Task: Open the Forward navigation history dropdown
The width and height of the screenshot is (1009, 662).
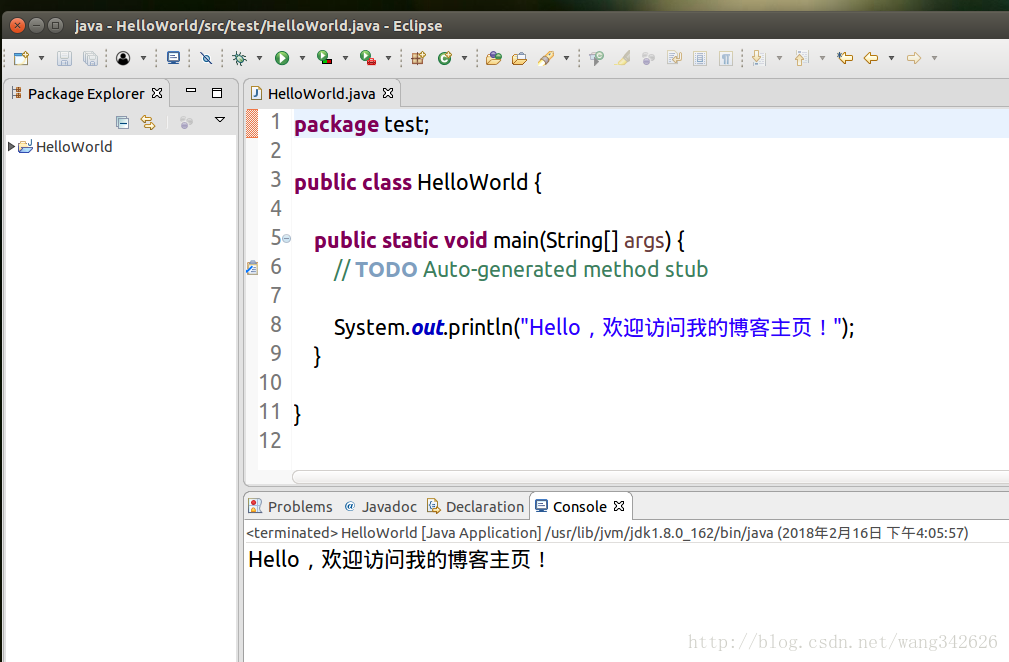Action: point(934,59)
